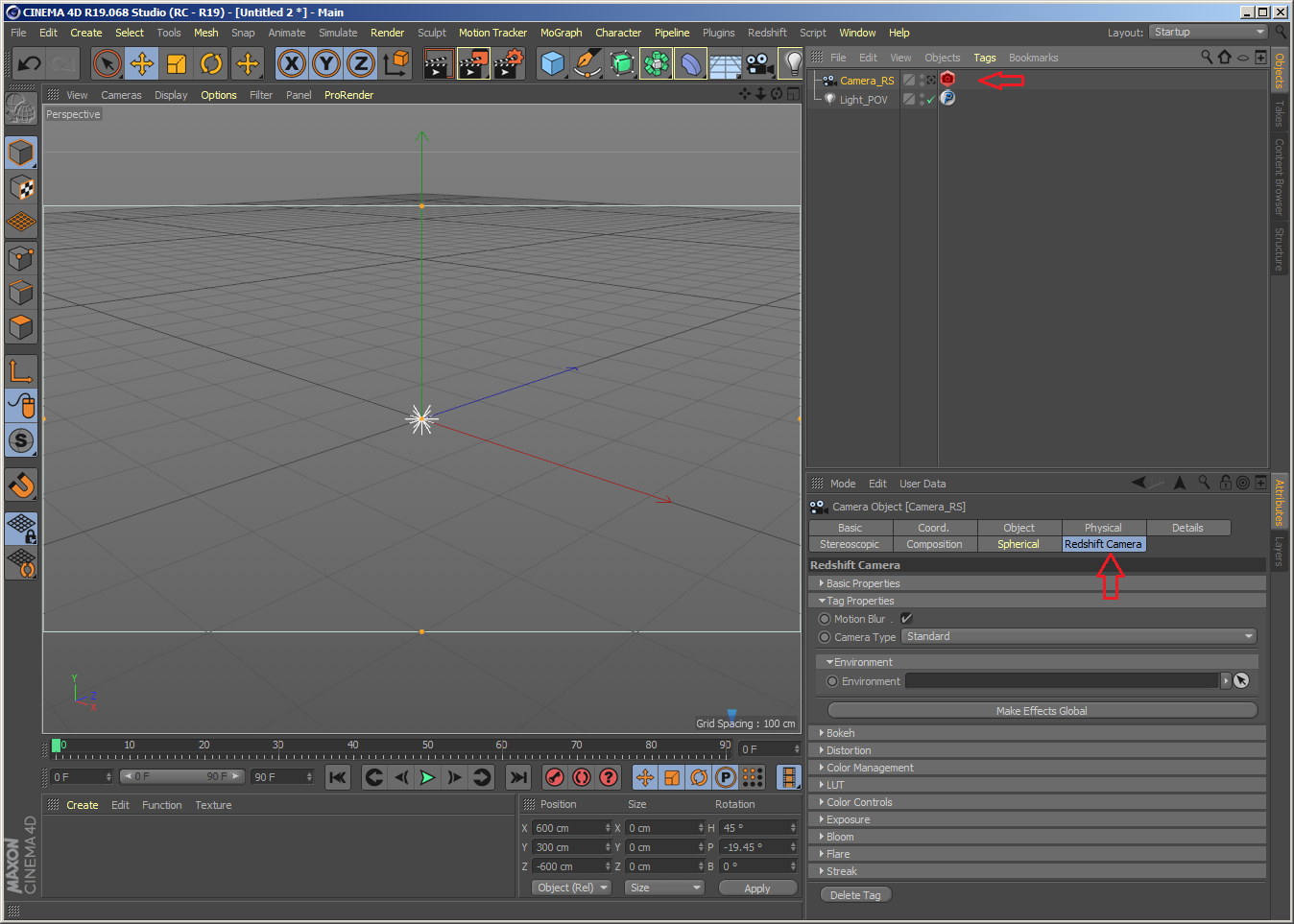This screenshot has width=1294, height=924.
Task: Click Make Effects Global button
Action: [1042, 711]
